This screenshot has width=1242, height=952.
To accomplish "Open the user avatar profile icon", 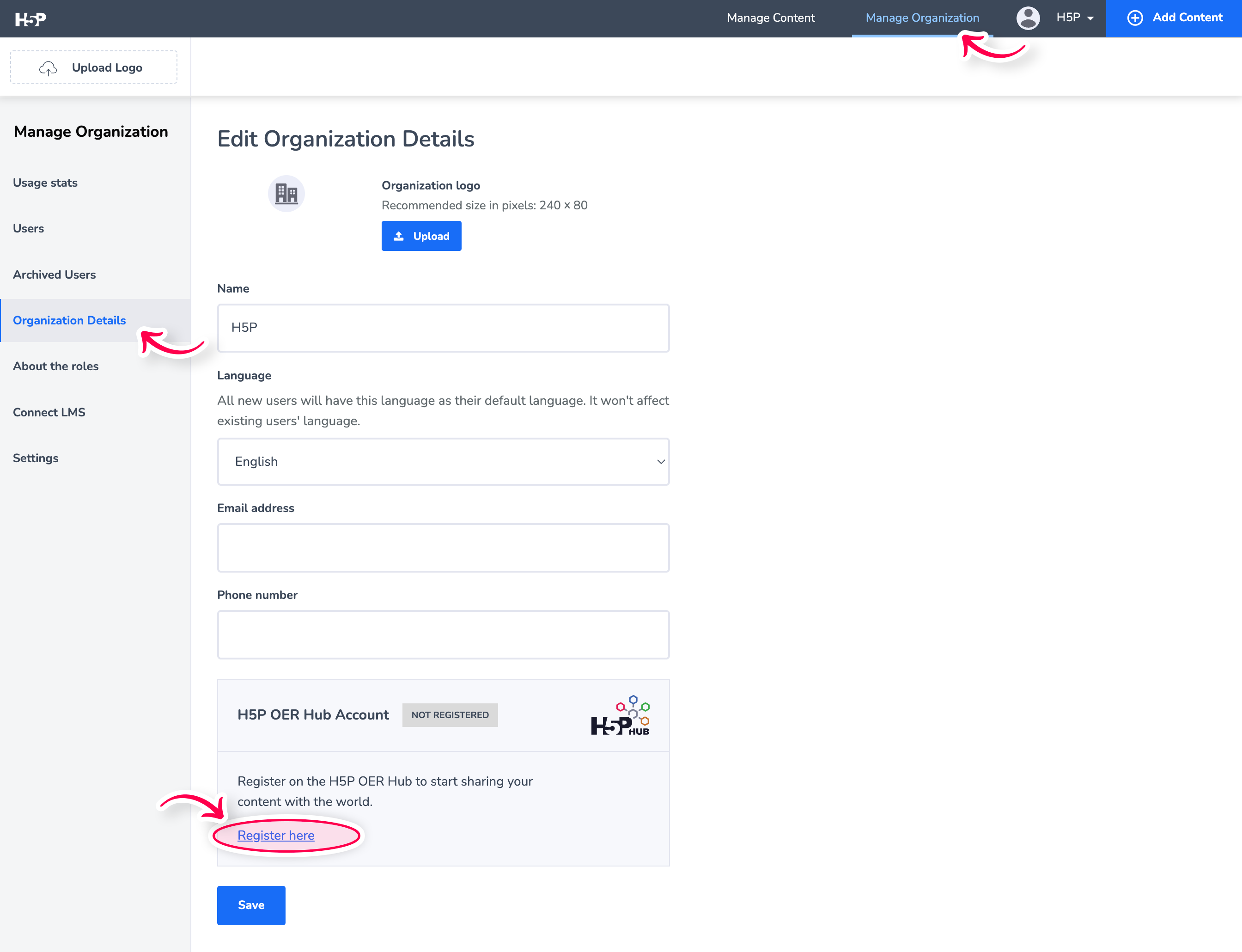I will click(x=1028, y=18).
